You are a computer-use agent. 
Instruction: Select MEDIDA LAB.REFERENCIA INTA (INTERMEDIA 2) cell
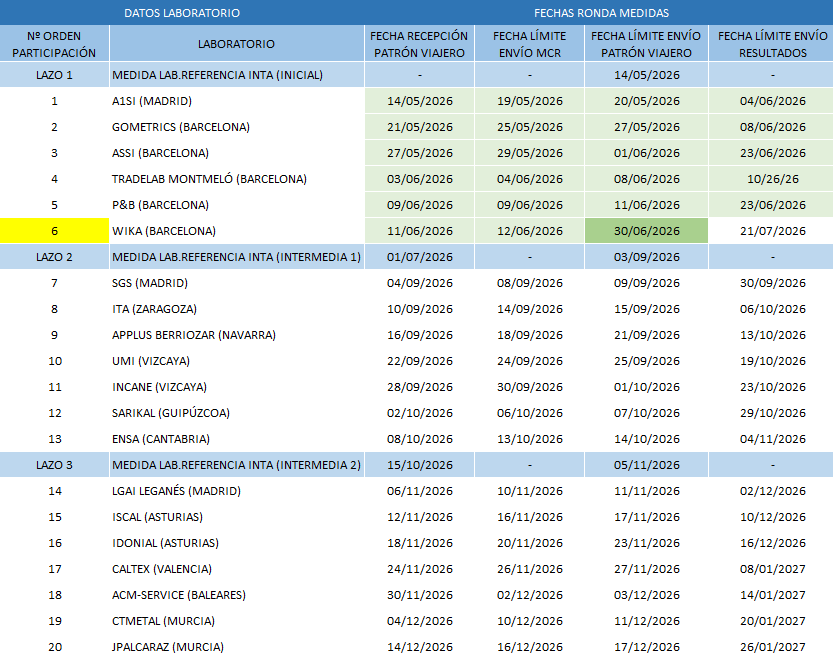click(236, 465)
